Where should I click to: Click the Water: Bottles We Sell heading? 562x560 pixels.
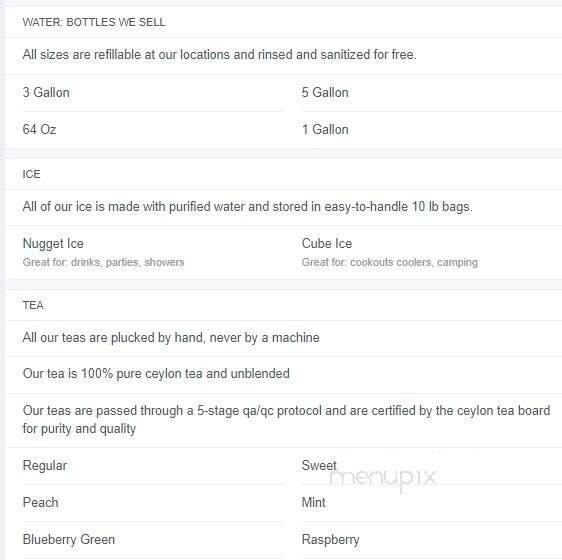[94, 22]
